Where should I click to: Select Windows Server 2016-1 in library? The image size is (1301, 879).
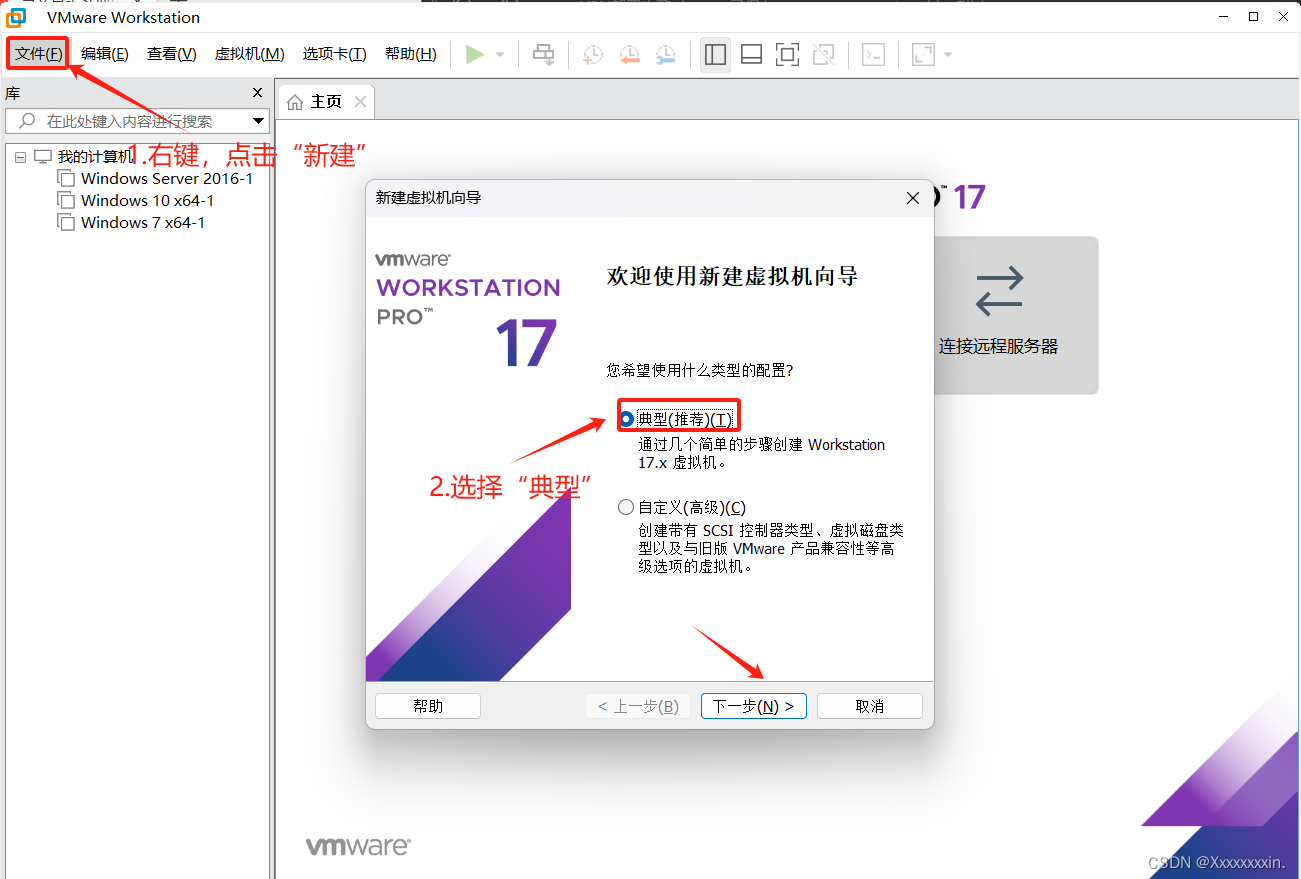(166, 178)
